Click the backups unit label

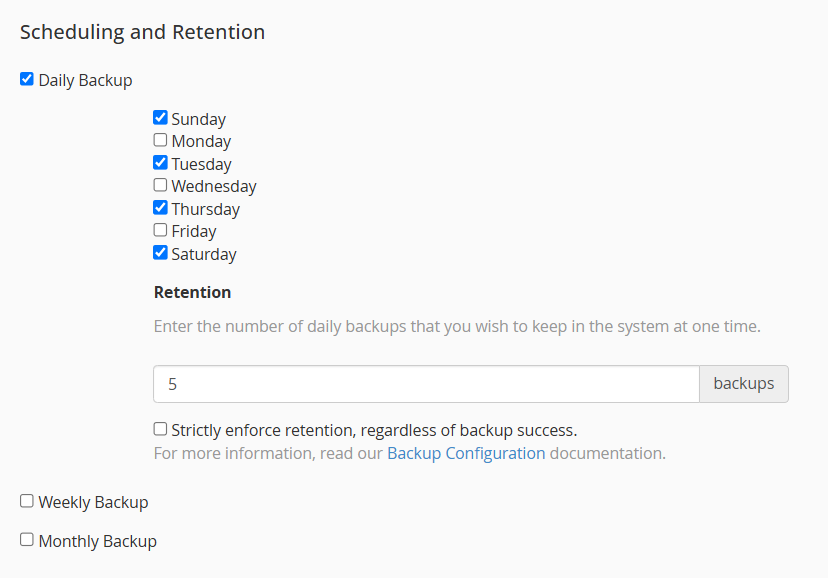pyautogui.click(x=744, y=383)
